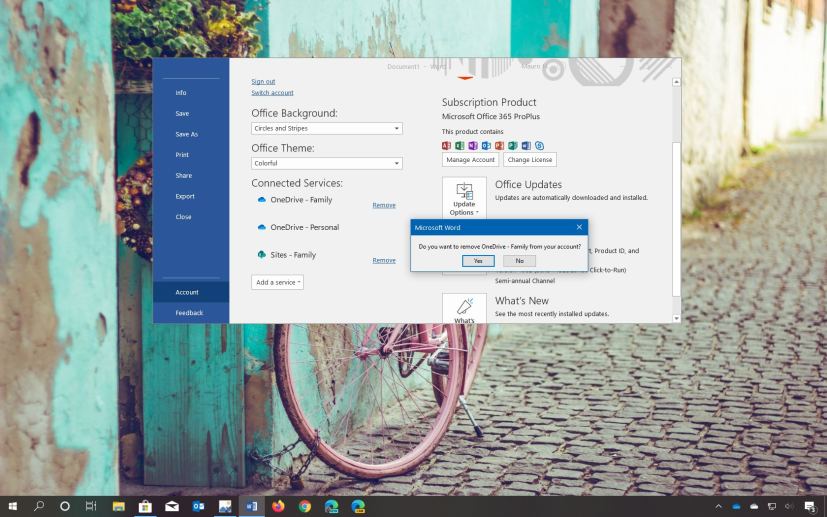
Task: Click the Subscription Product heading
Action: tap(489, 102)
